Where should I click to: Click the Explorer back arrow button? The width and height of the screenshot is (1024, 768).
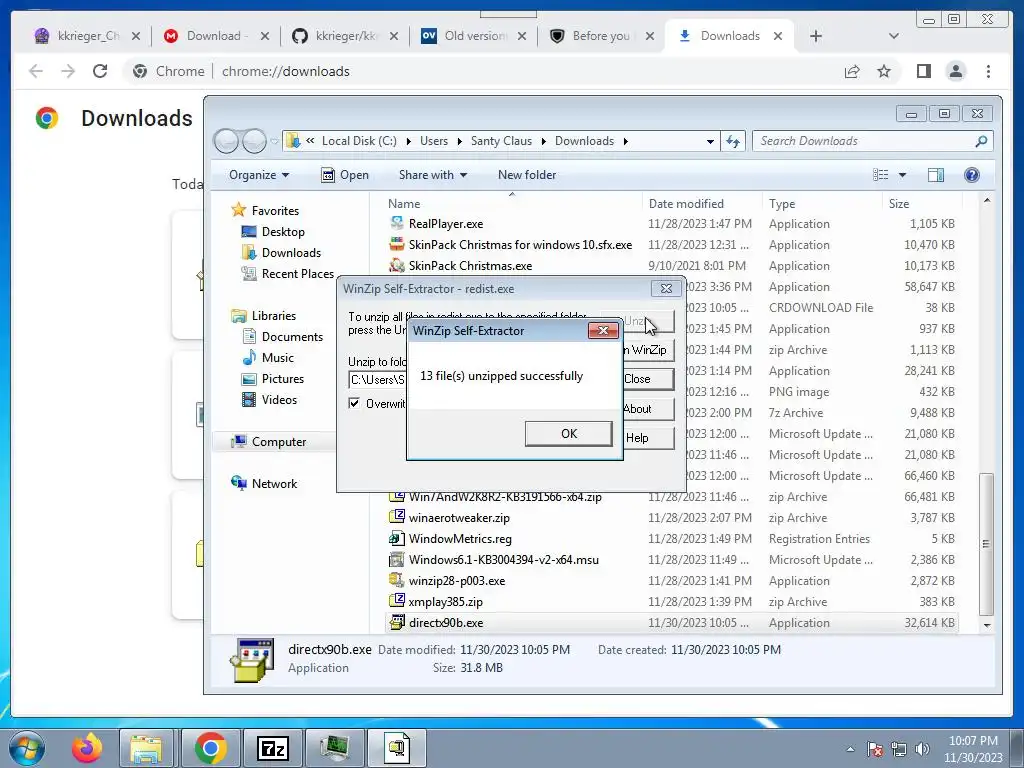226,141
